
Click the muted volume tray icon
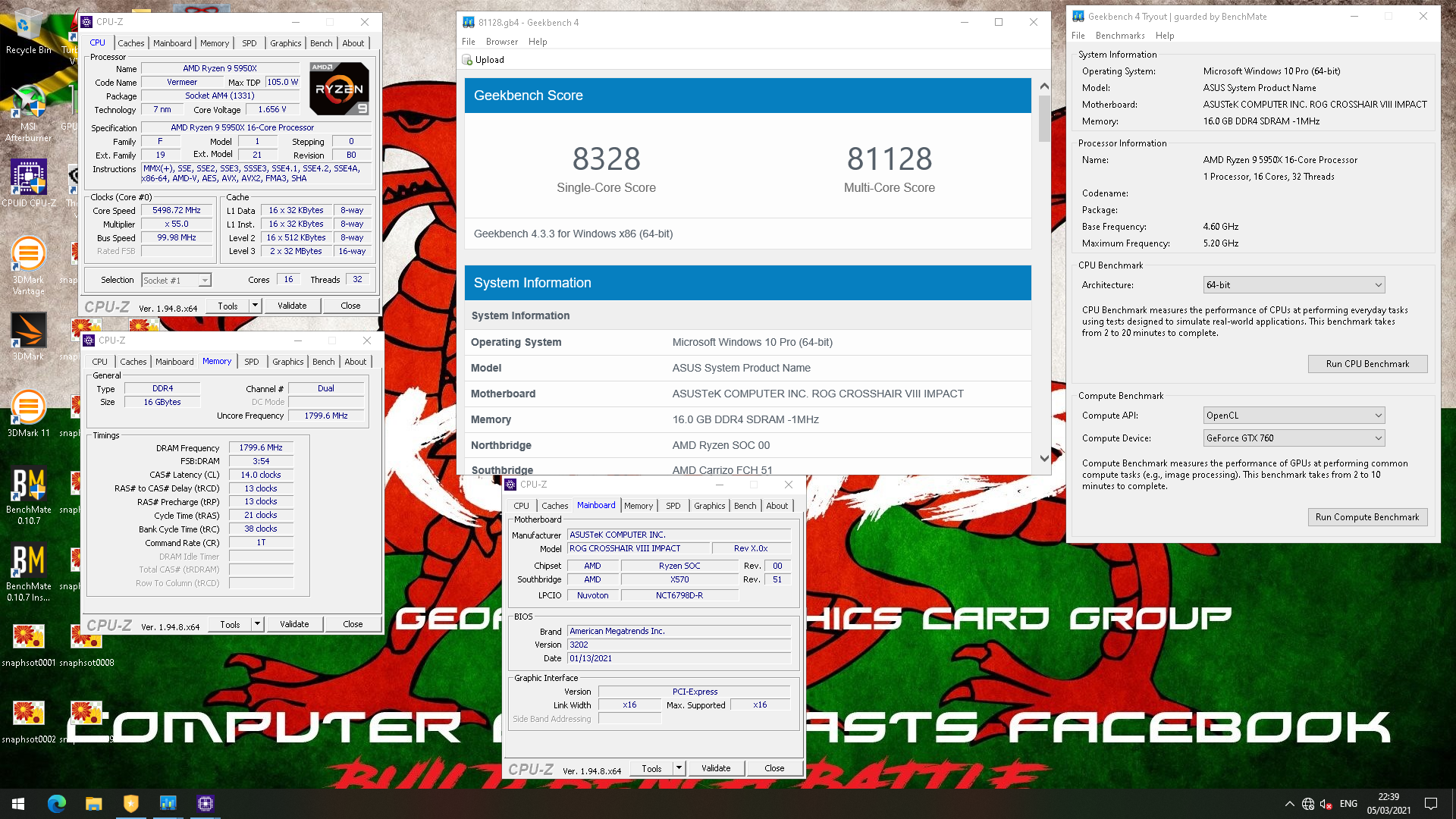[1326, 804]
